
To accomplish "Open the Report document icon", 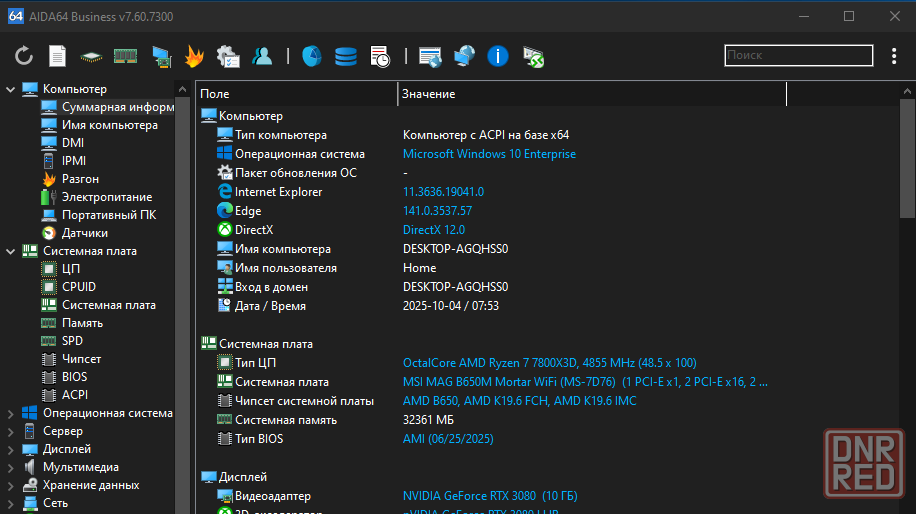I will pos(58,56).
